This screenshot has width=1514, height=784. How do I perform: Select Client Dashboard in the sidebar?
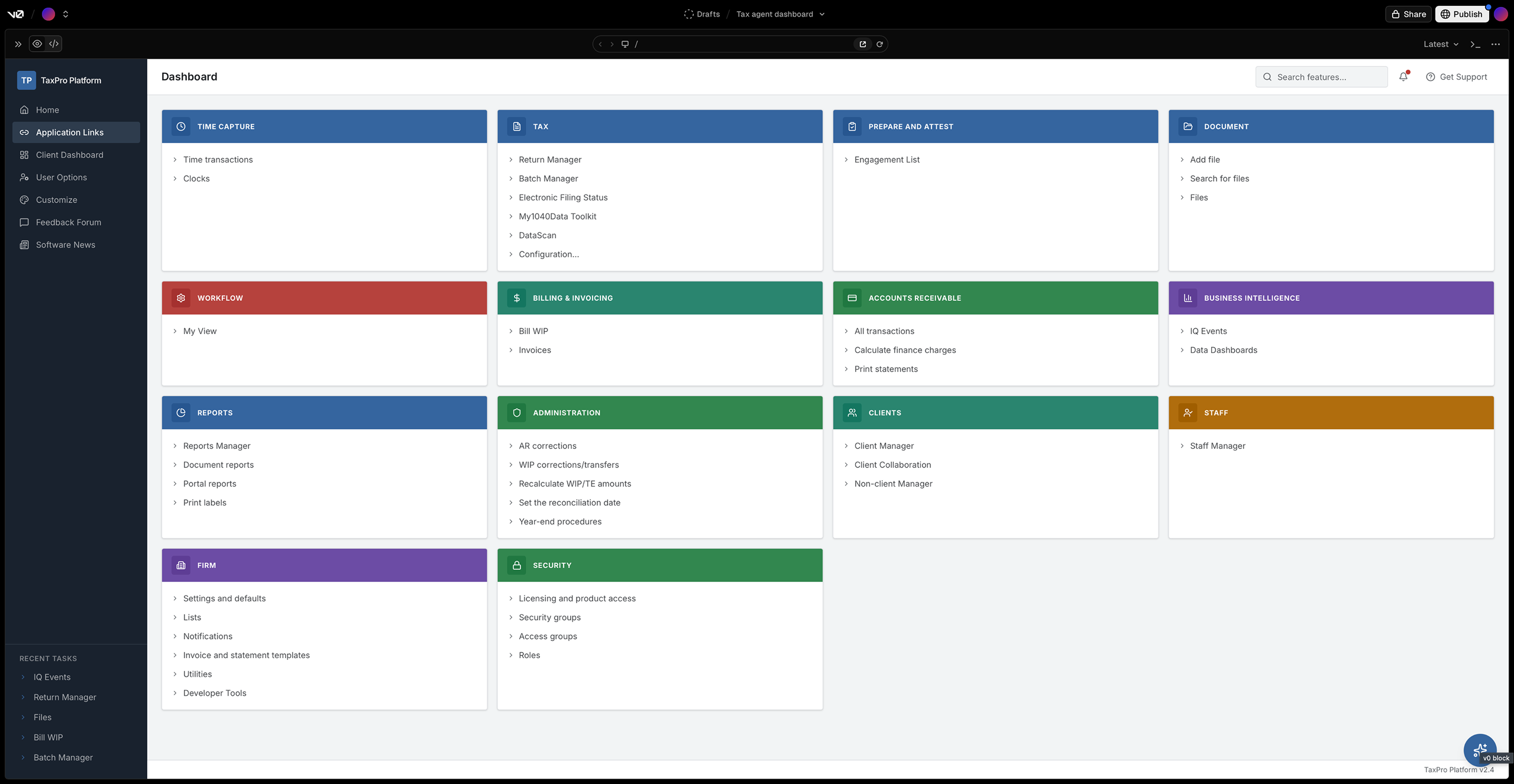[69, 155]
